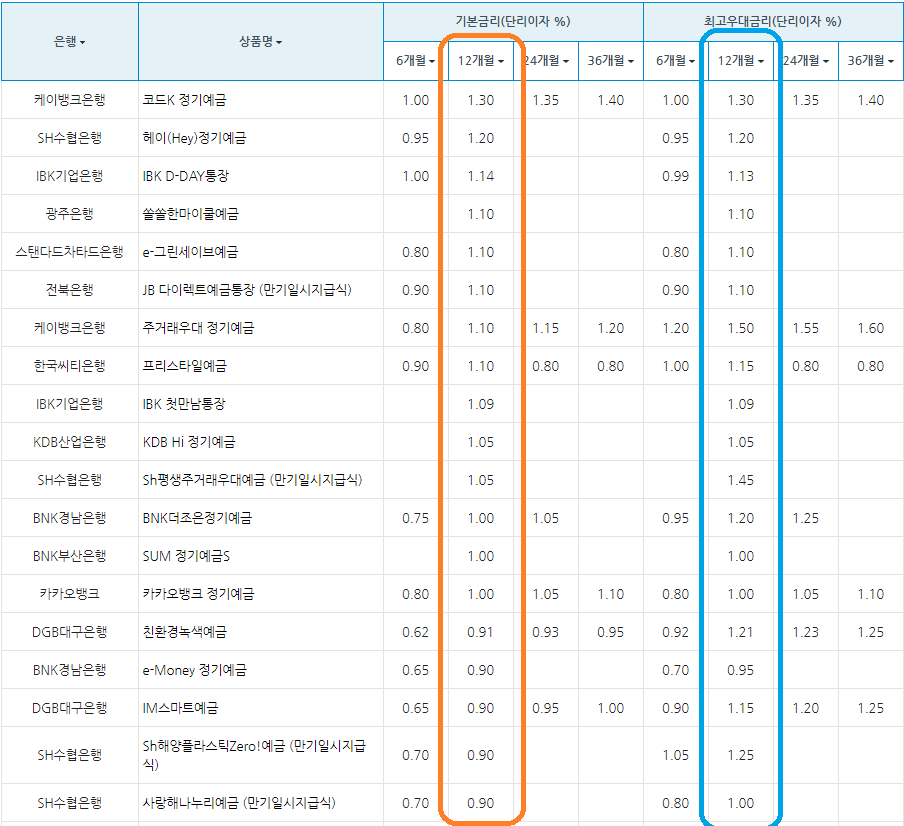Sort by the 은행 column header
Image resolution: width=904 pixels, height=826 pixels.
click(69, 42)
